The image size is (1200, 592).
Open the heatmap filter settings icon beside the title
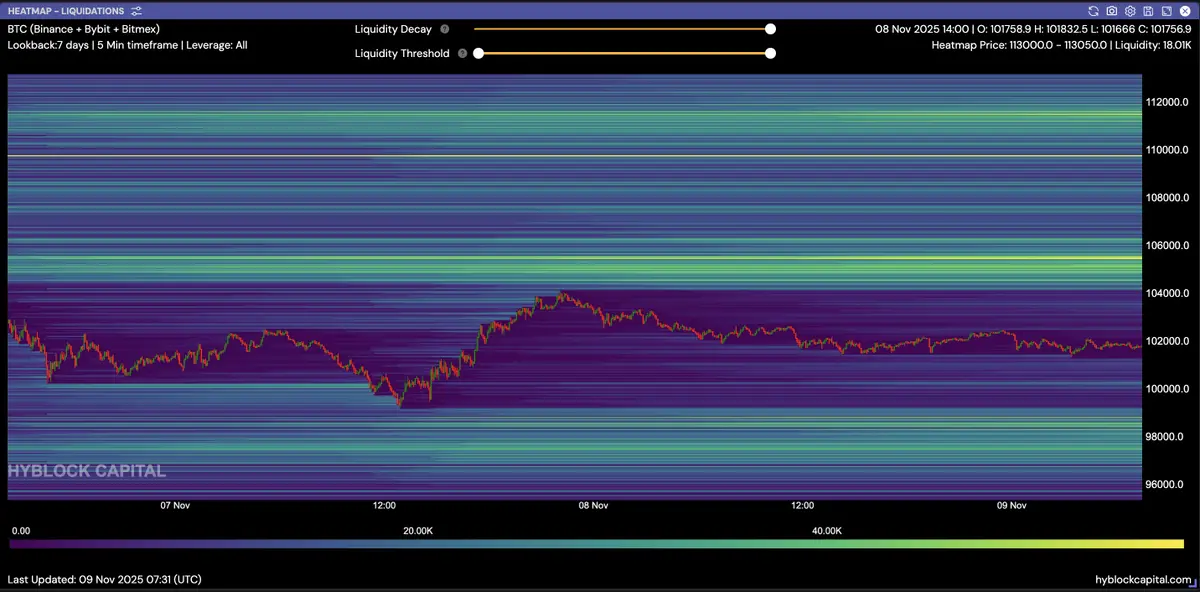point(135,11)
